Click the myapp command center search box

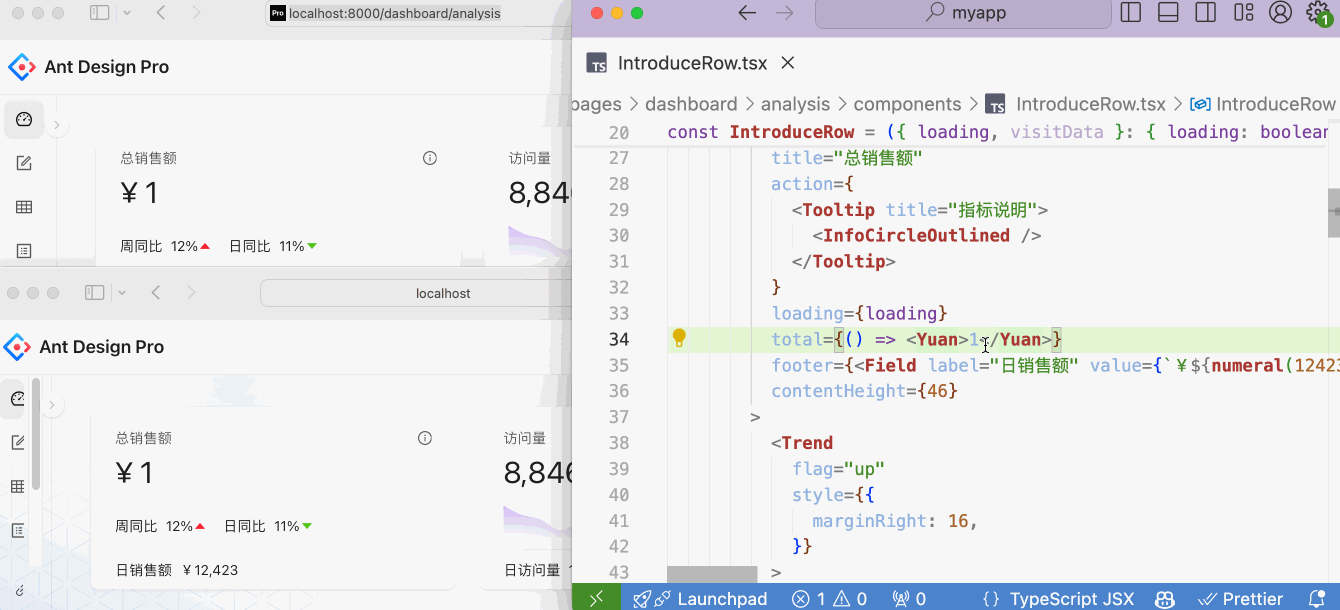(x=964, y=13)
